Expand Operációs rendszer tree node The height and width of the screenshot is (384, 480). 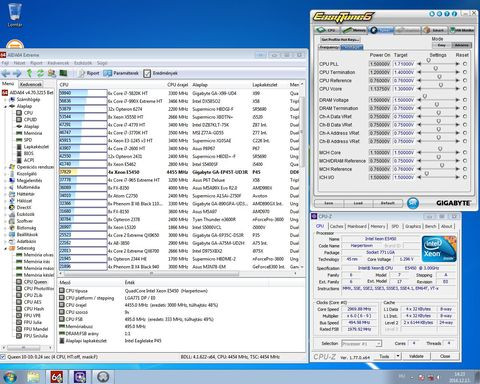(x=6, y=167)
